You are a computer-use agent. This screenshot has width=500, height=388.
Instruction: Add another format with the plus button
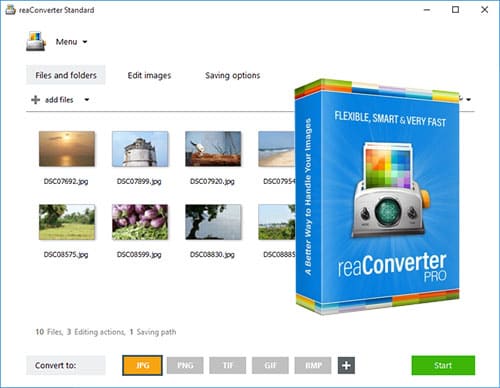pyautogui.click(x=346, y=365)
